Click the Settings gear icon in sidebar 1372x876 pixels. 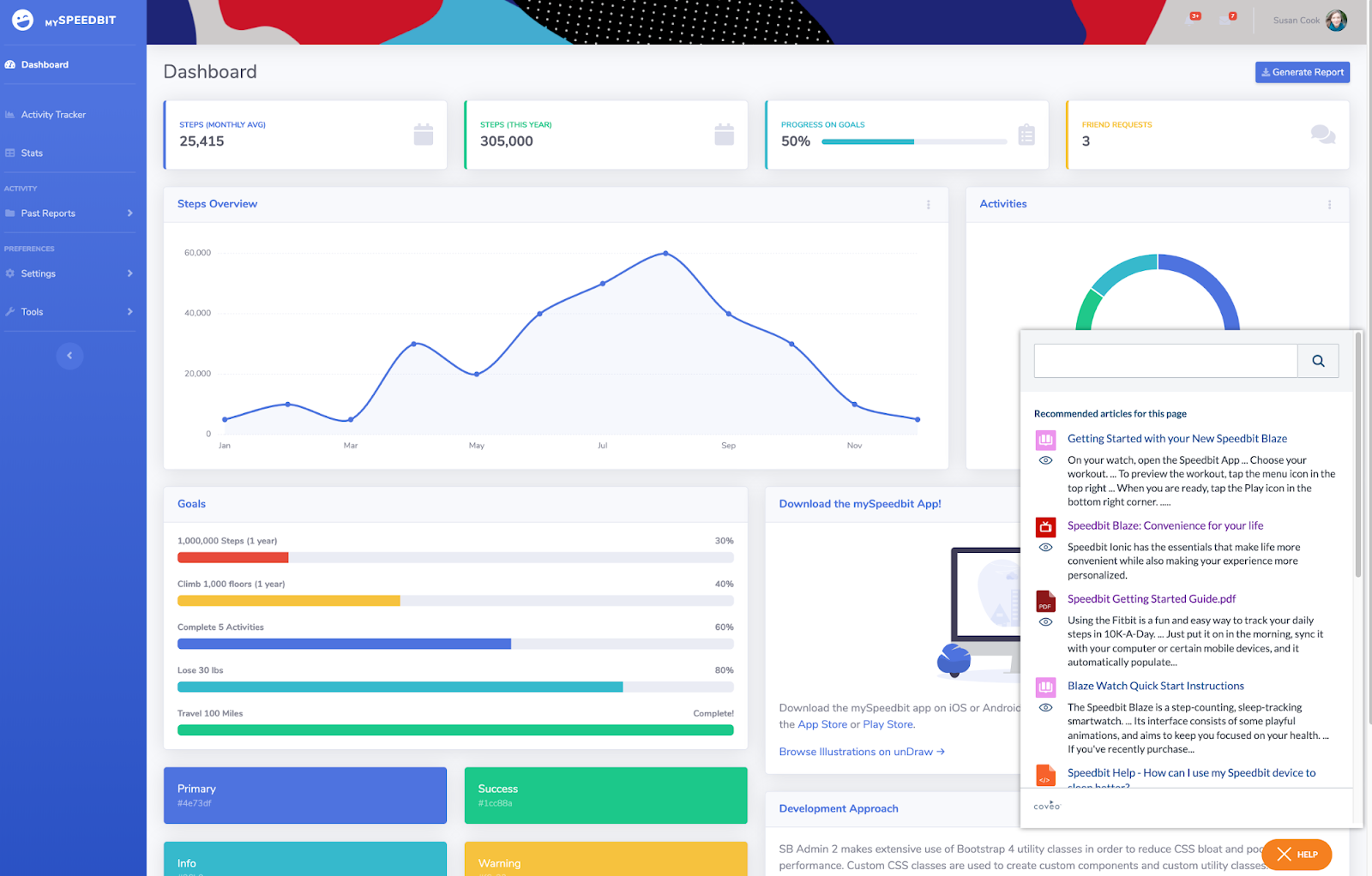(x=10, y=273)
